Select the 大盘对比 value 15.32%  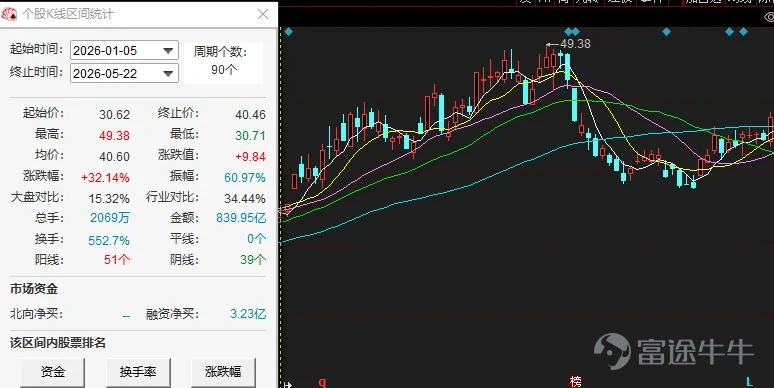click(x=109, y=198)
